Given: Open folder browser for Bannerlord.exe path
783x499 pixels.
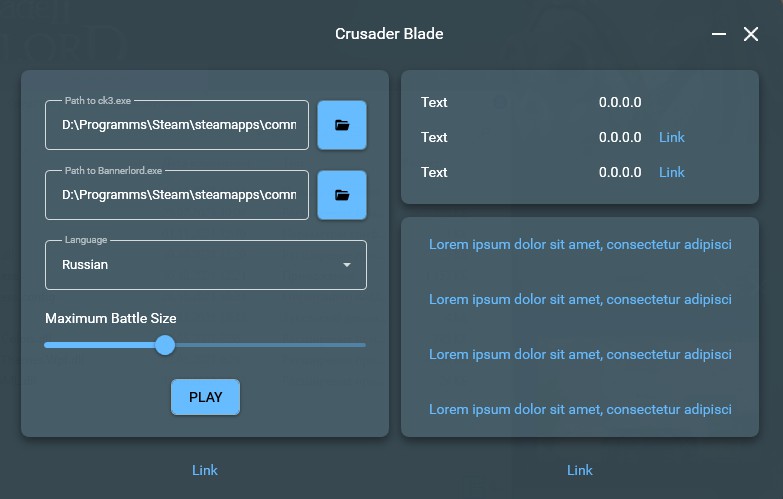Looking at the screenshot, I should [342, 195].
